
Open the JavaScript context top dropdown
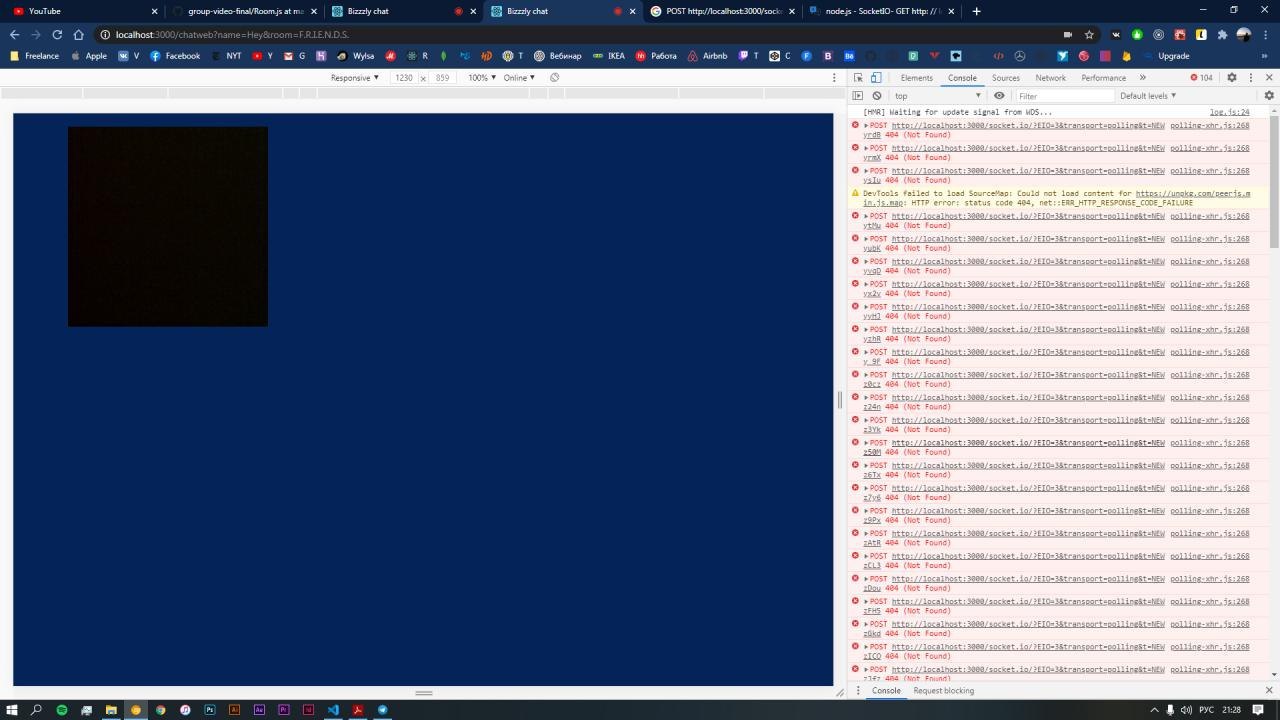coord(938,96)
